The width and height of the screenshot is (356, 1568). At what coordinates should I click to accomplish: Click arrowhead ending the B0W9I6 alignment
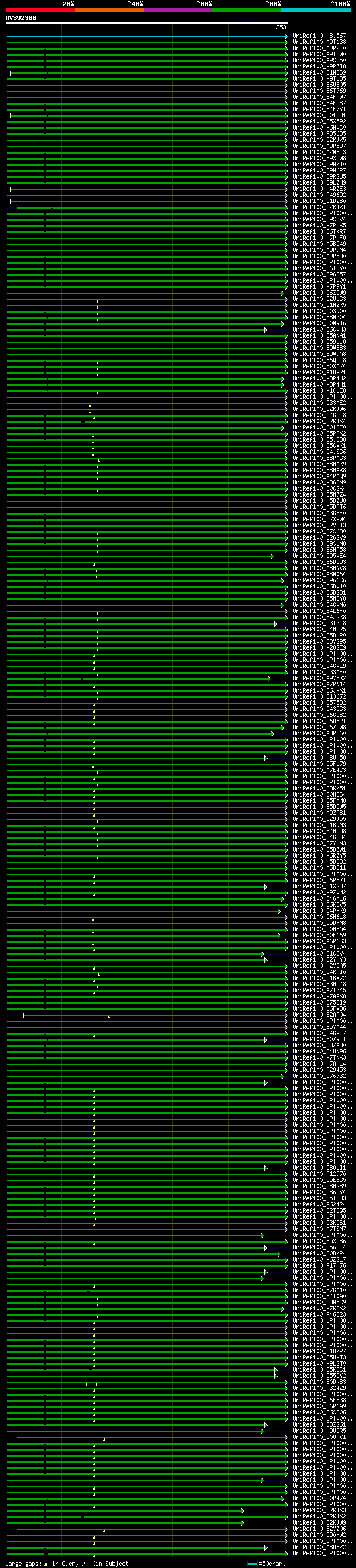tap(283, 324)
